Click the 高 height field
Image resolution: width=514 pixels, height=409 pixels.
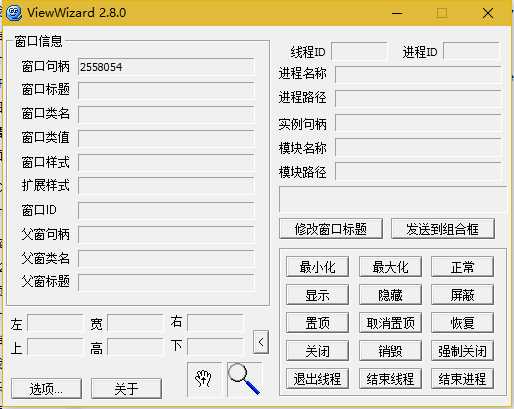[x=135, y=347]
